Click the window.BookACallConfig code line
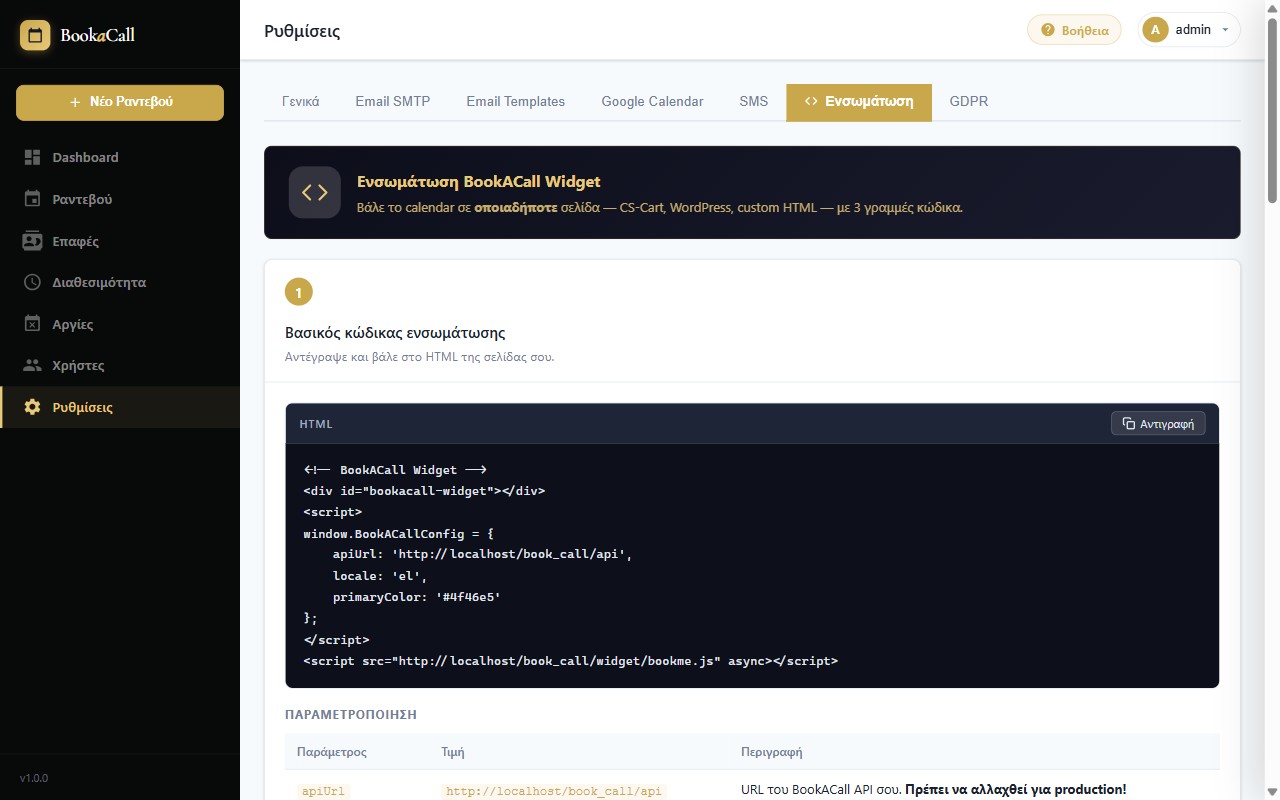 click(x=398, y=534)
